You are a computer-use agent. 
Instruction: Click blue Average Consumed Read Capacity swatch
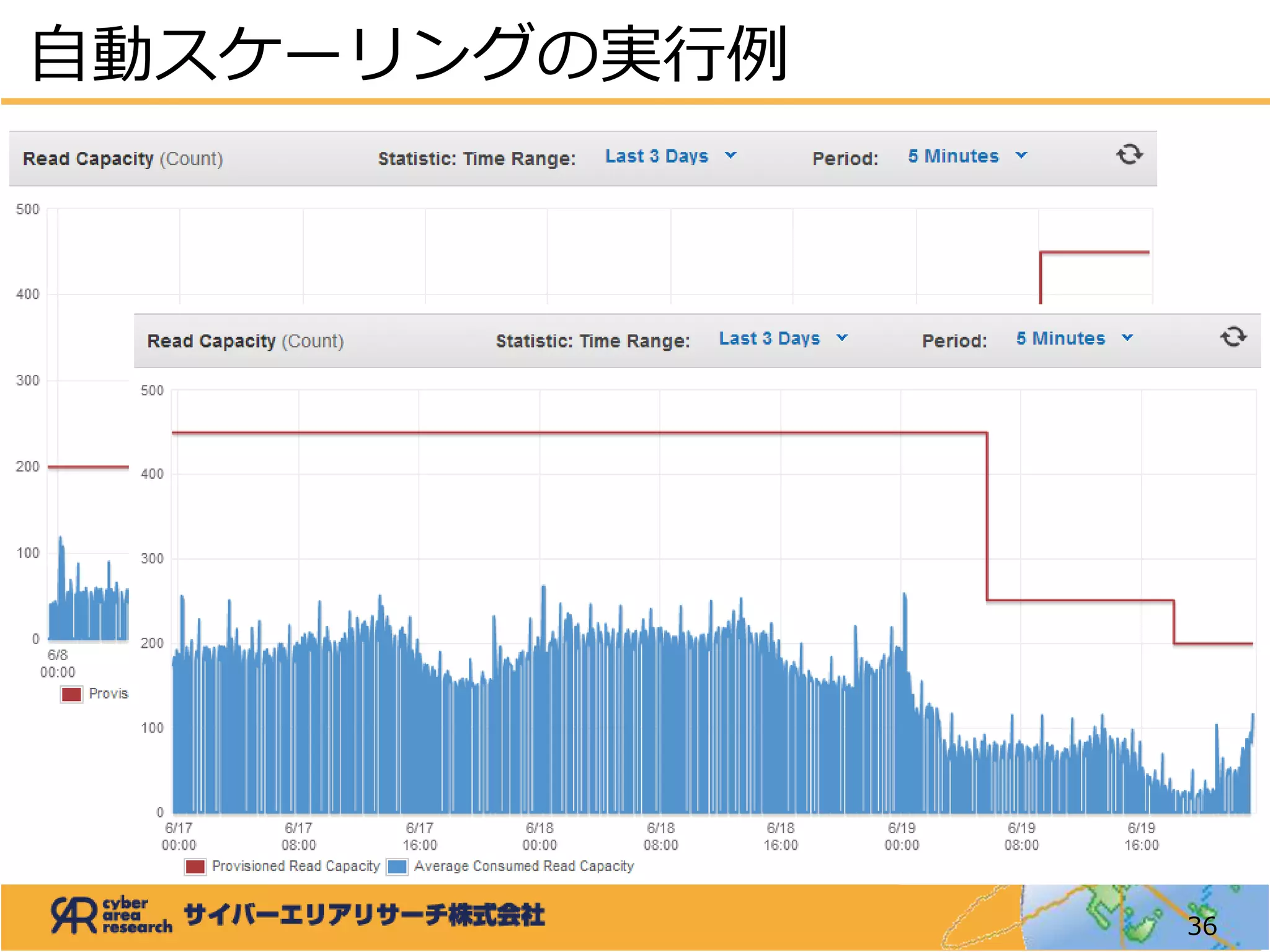click(x=397, y=866)
